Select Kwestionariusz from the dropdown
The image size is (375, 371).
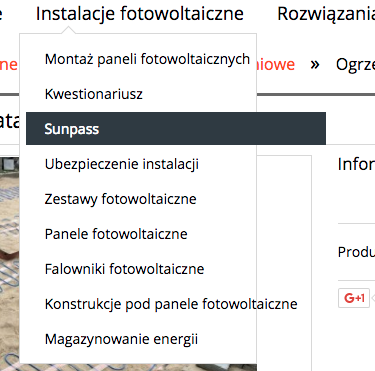[94, 94]
